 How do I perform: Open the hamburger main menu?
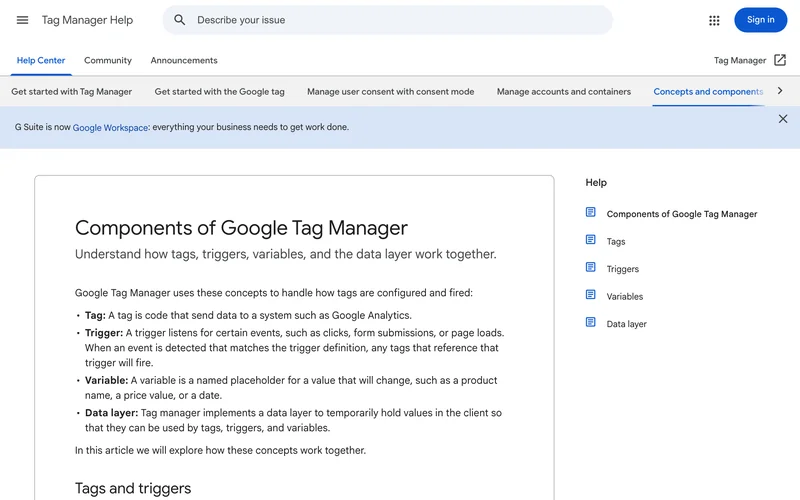[22, 20]
